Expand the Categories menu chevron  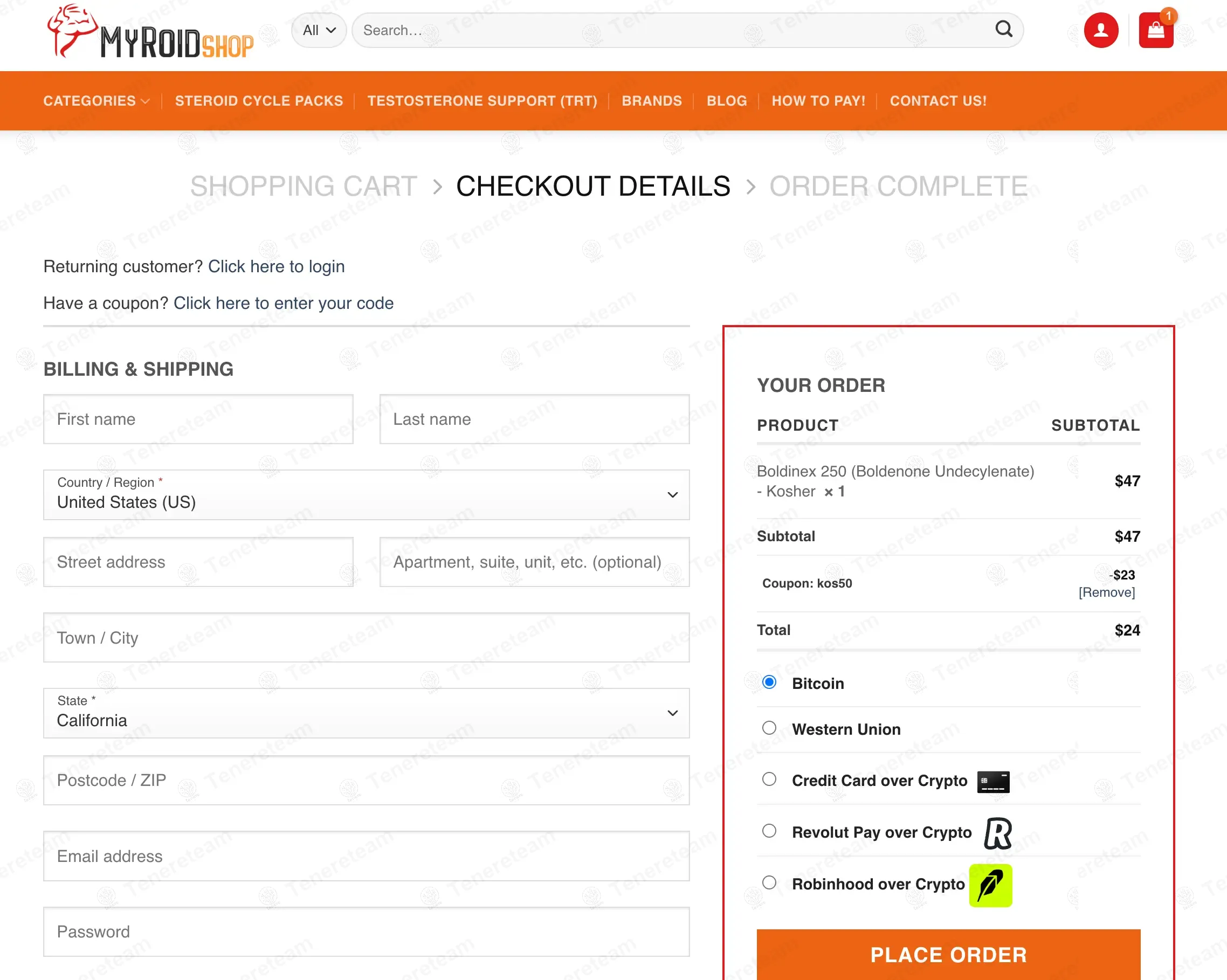tap(146, 101)
